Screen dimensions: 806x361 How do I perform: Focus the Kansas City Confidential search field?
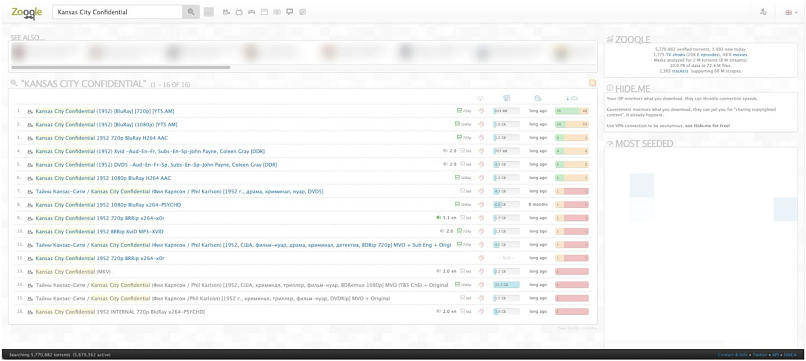pos(117,12)
